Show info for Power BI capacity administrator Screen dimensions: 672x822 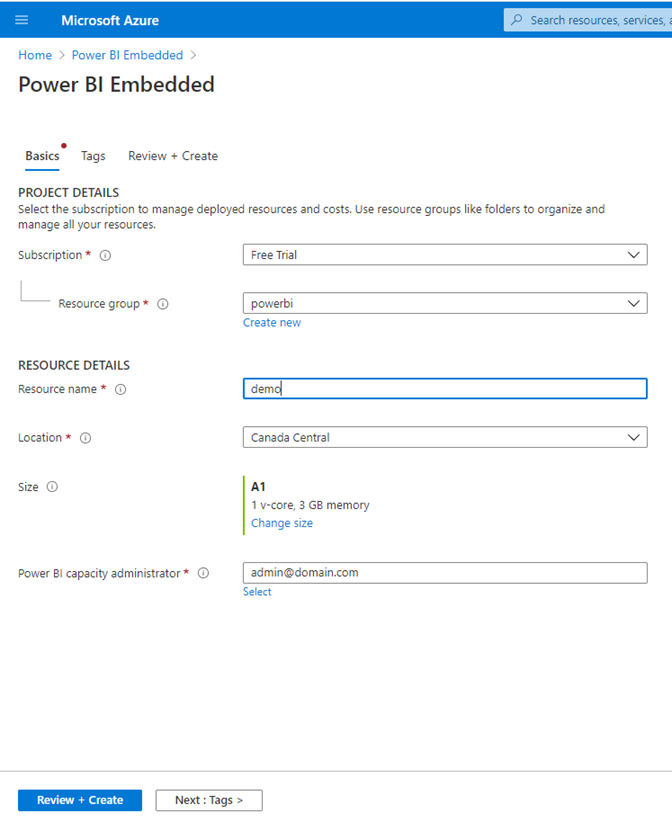coord(203,573)
